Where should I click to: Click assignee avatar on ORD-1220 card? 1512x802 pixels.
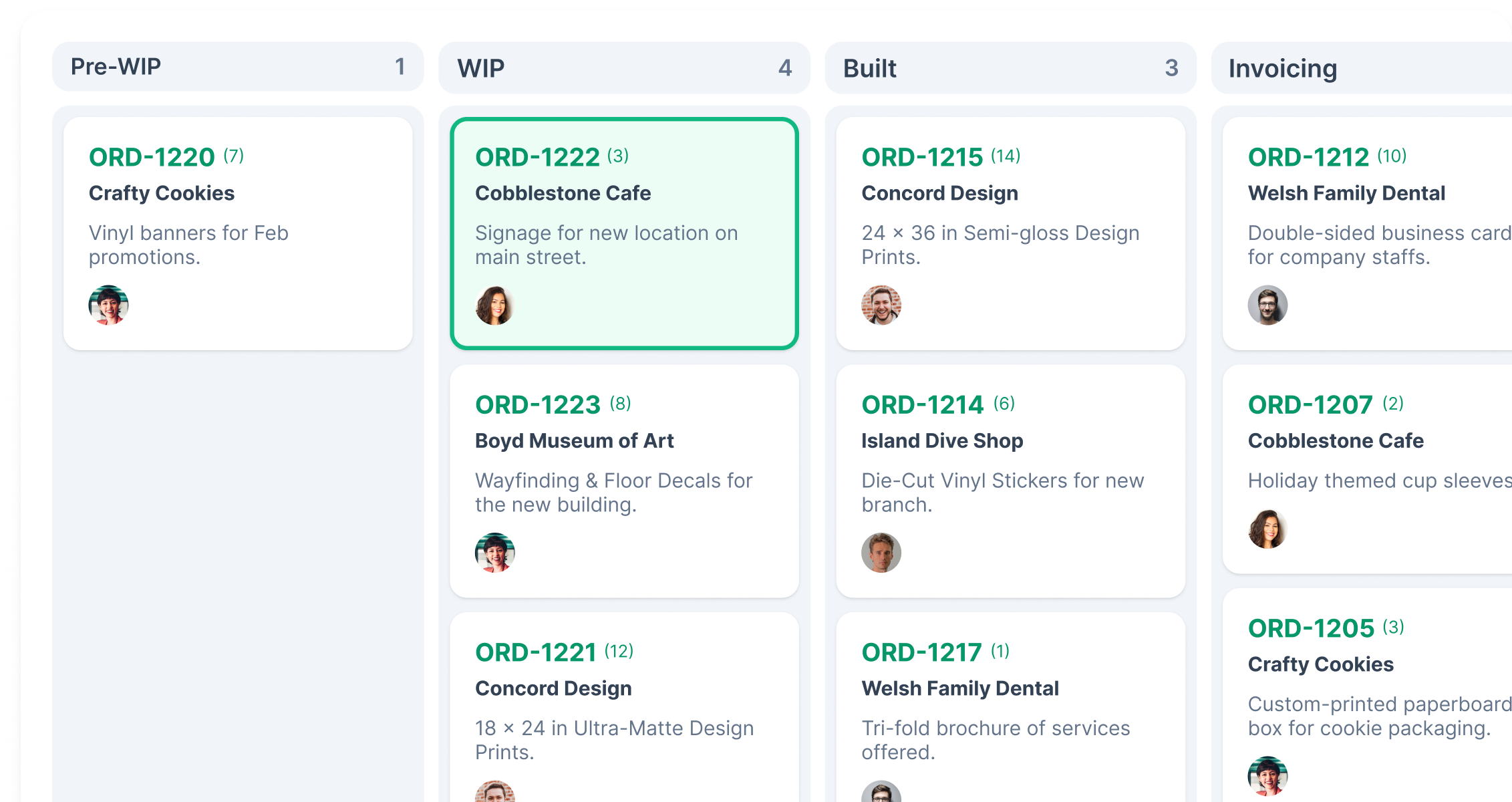click(x=108, y=305)
